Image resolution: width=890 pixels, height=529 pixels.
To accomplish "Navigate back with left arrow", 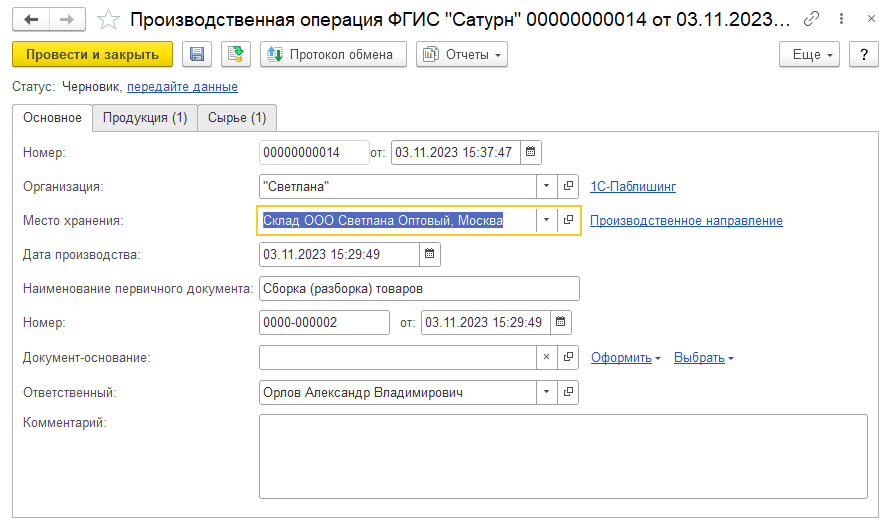I will point(31,19).
